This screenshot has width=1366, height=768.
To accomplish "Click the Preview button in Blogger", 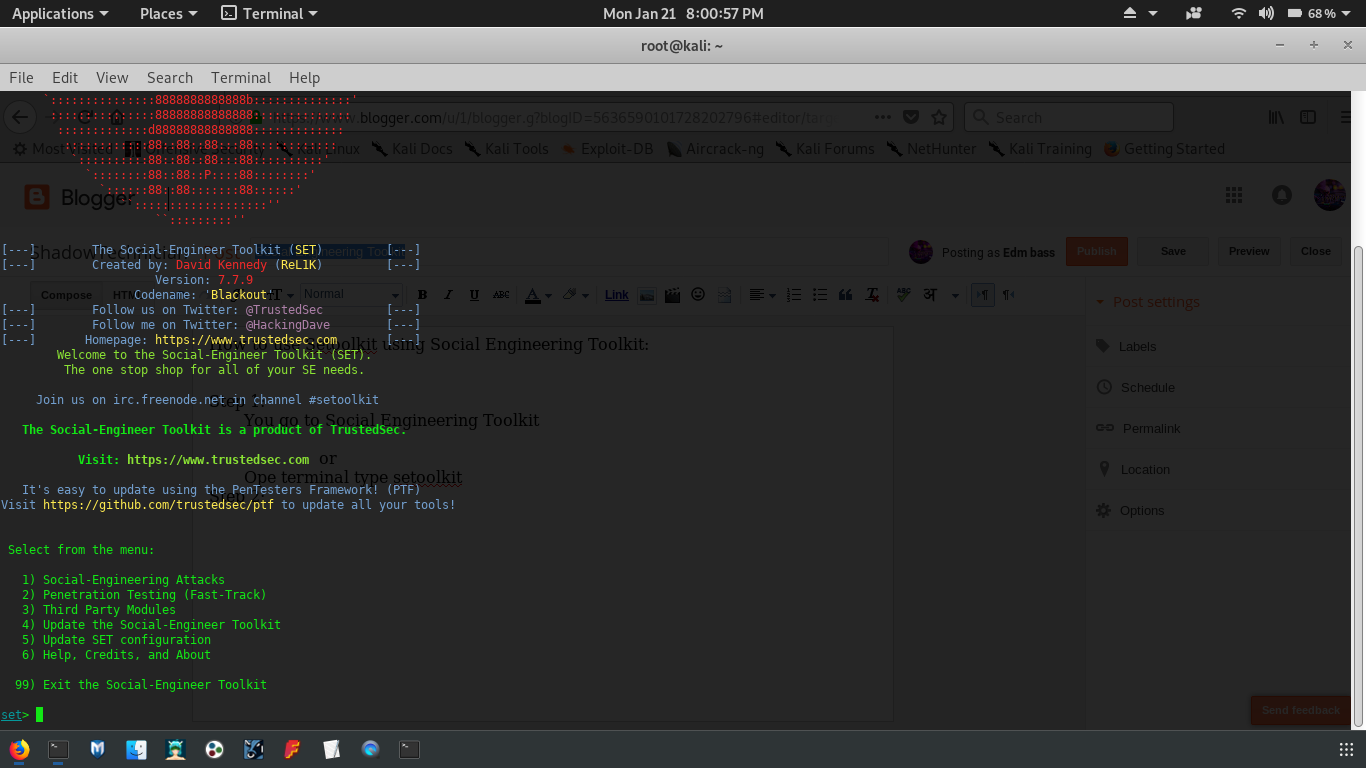I will tap(1249, 251).
